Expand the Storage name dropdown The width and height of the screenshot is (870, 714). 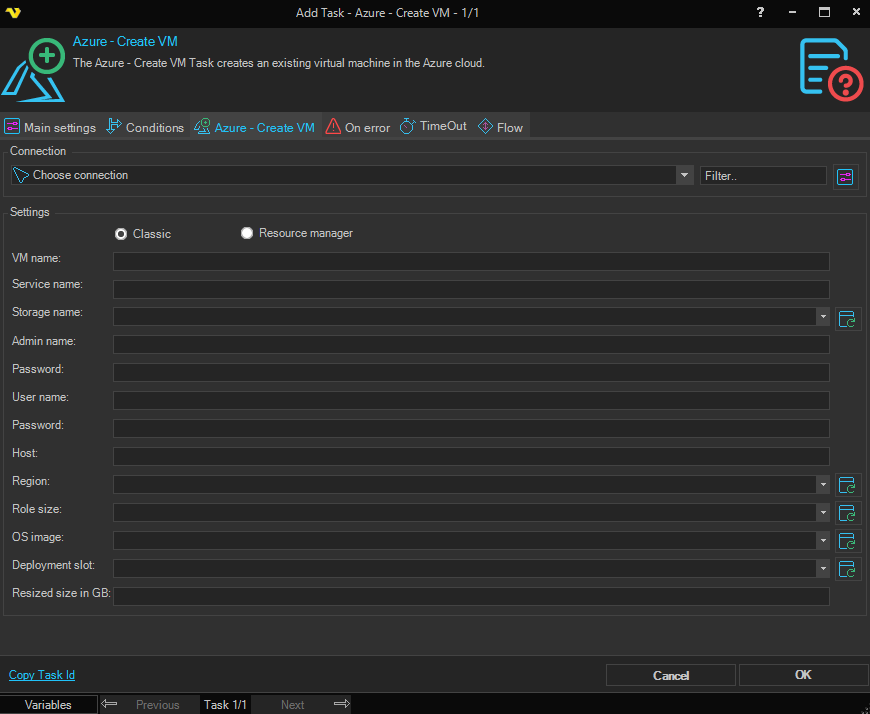(x=823, y=317)
